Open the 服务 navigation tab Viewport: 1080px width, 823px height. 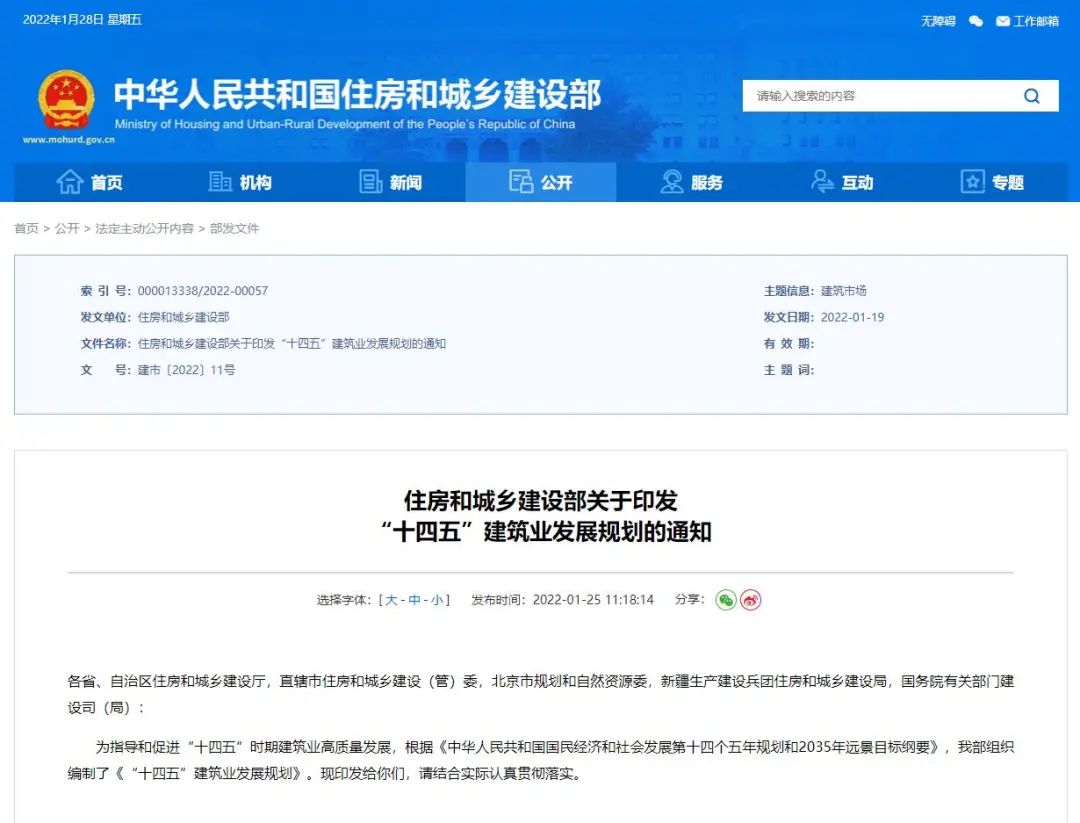pos(692,182)
